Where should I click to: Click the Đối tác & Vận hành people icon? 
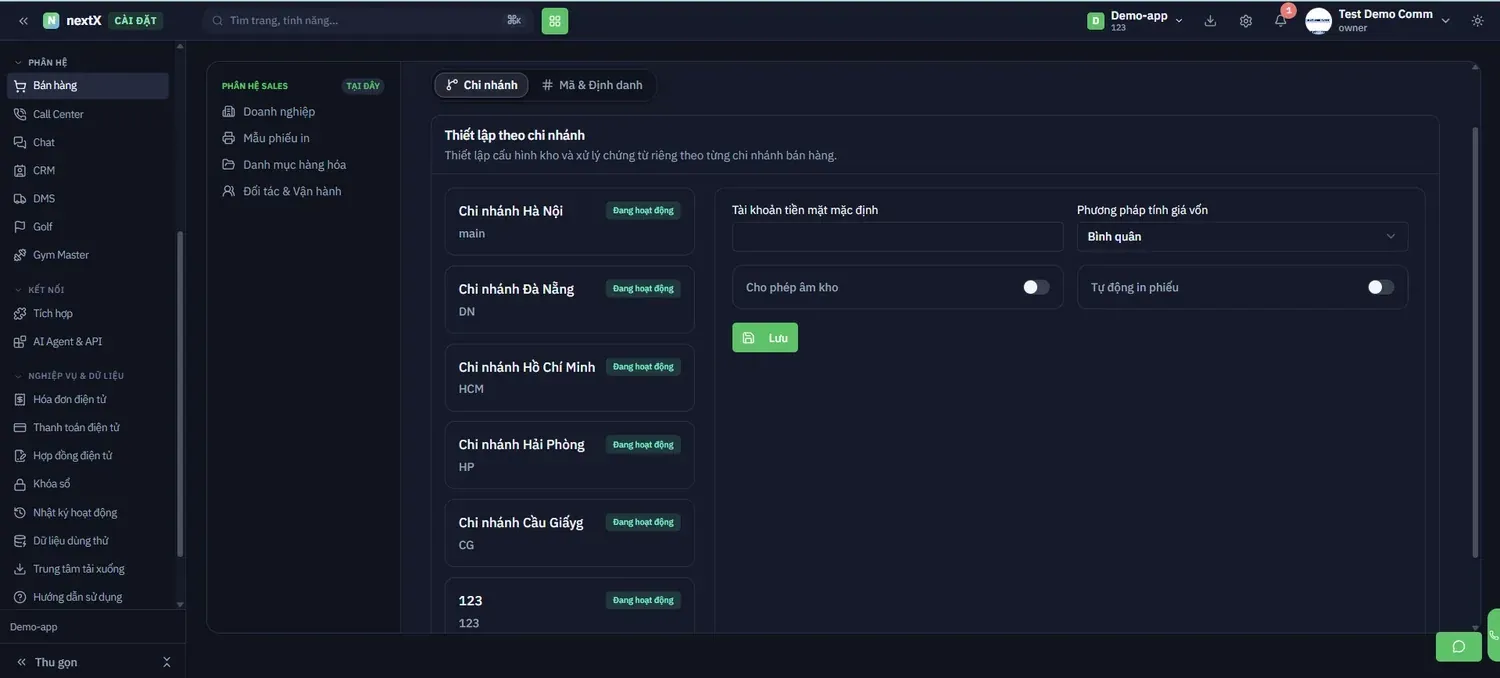229,191
